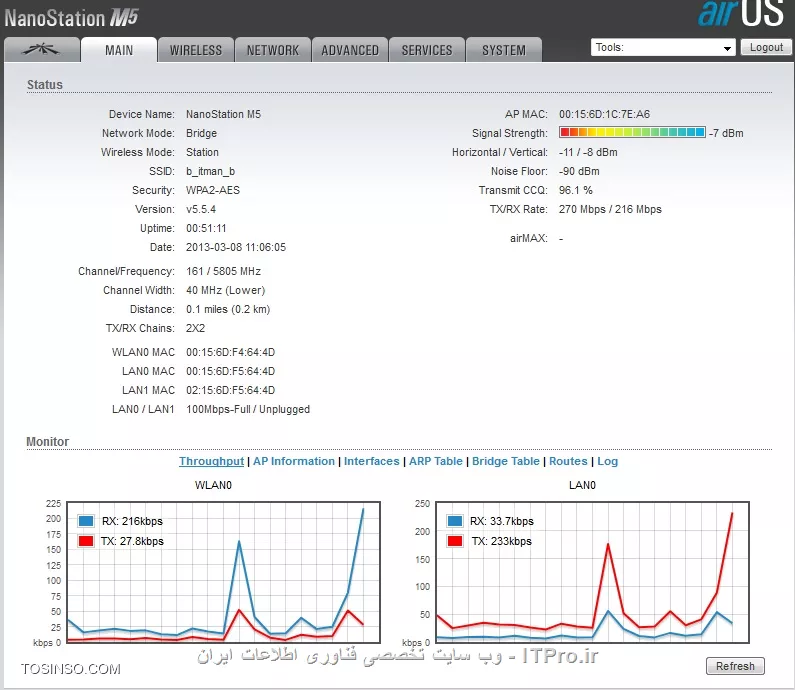Open the Log link
The height and width of the screenshot is (690, 795).
click(607, 461)
